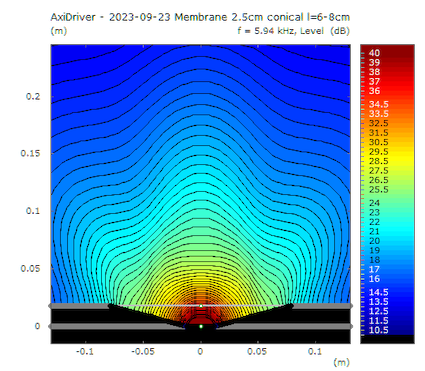Click the '0.15' vertical axis tick label

click(x=30, y=154)
